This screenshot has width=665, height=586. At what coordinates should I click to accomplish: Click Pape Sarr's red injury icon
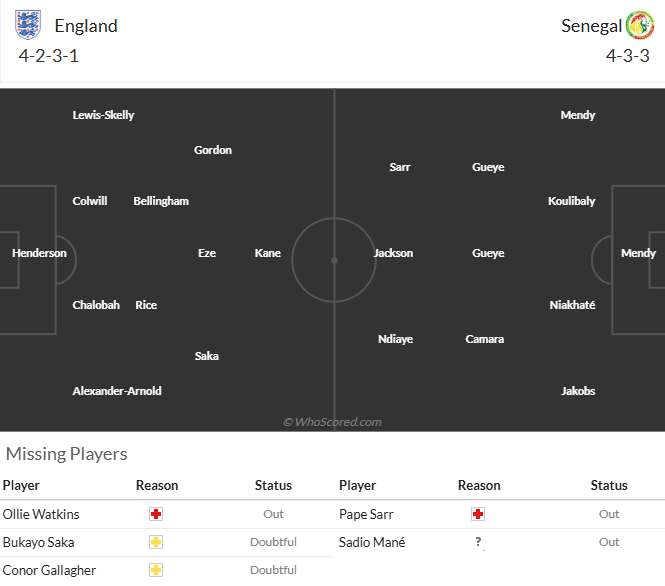(478, 514)
